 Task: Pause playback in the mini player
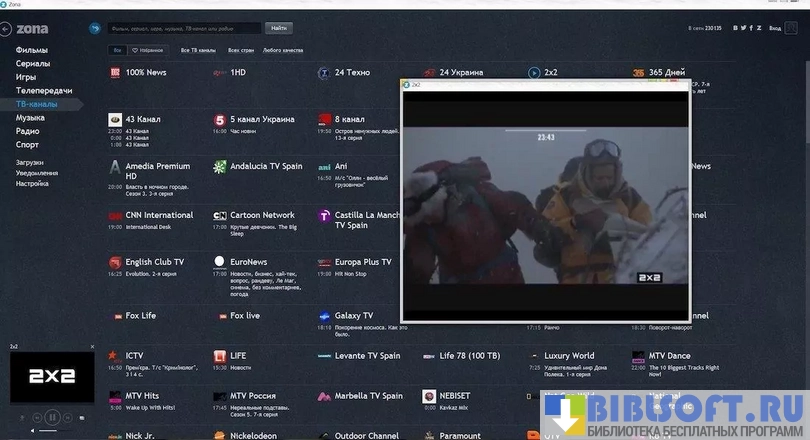[52, 416]
